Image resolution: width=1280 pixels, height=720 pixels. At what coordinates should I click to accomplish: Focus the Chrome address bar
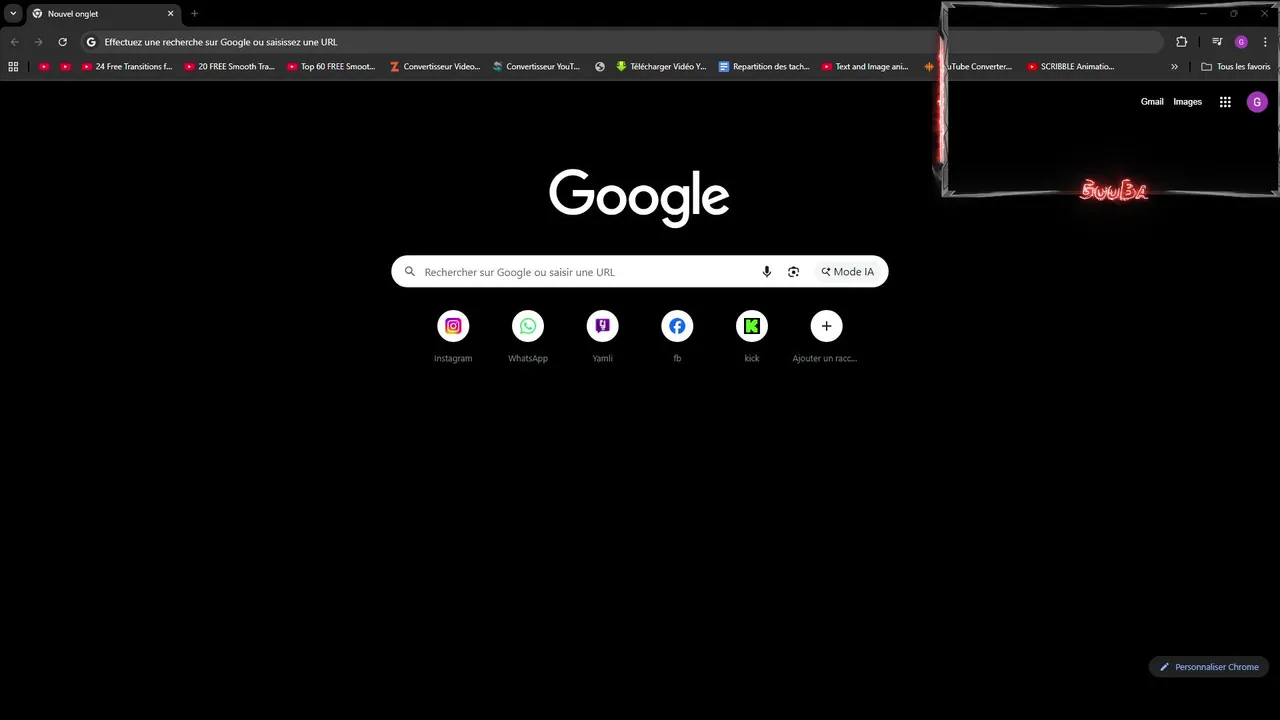tap(621, 42)
